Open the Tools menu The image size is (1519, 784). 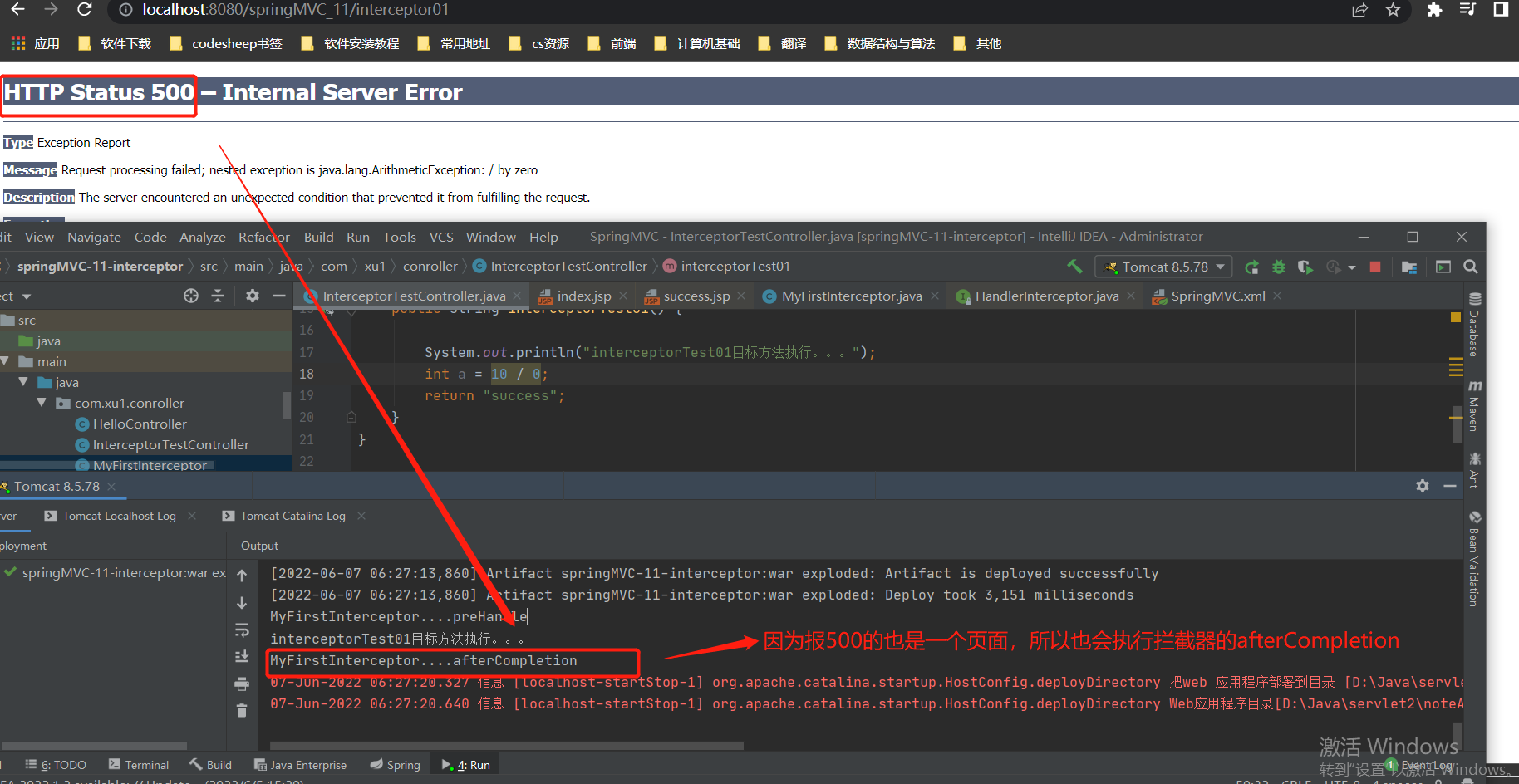coord(400,237)
